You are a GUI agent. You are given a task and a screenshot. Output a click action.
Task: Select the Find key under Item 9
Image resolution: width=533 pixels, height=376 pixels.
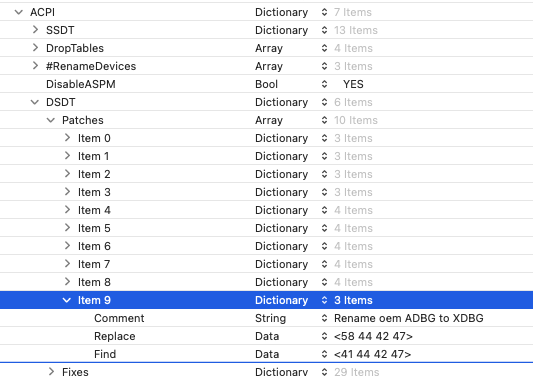point(105,355)
